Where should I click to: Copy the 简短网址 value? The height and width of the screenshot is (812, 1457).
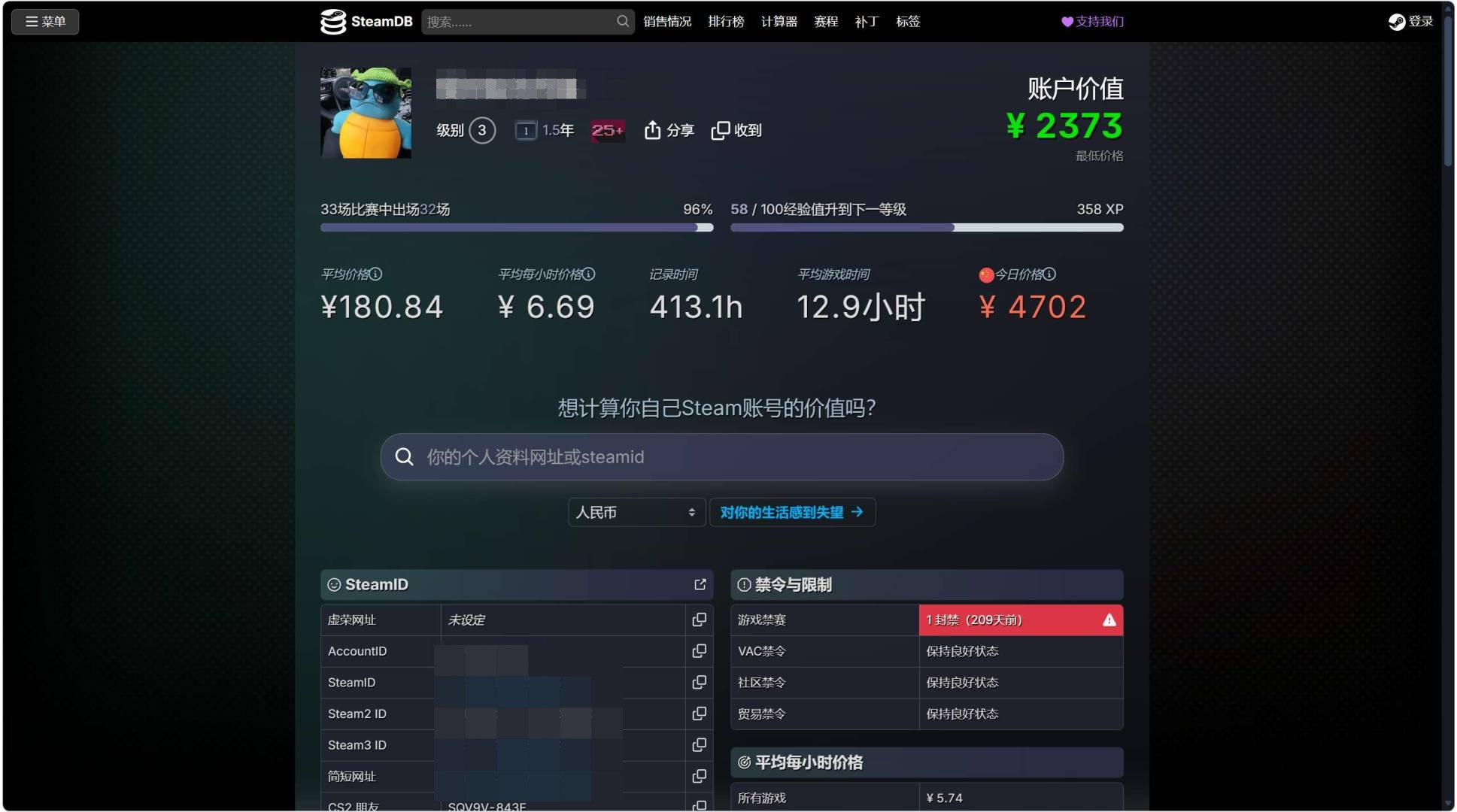coord(699,777)
